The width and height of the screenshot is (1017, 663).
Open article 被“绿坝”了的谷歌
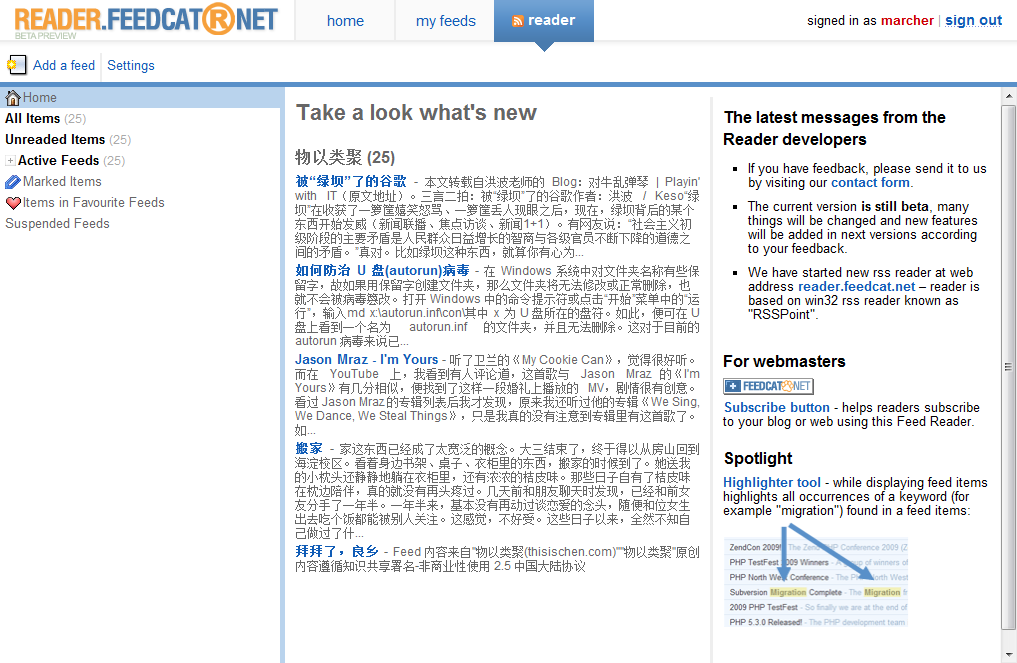(351, 182)
